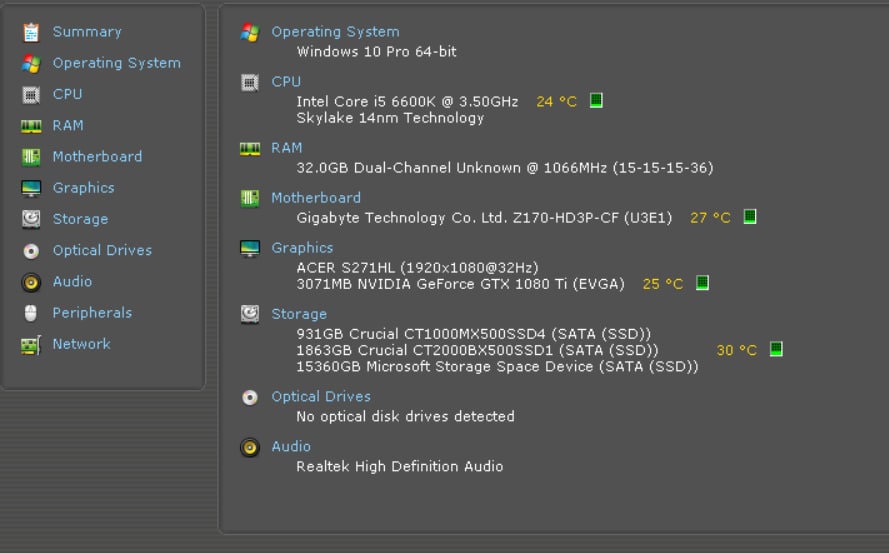889x553 pixels.
Task: Click the Audio speaker icon in sidebar
Action: pos(31,282)
